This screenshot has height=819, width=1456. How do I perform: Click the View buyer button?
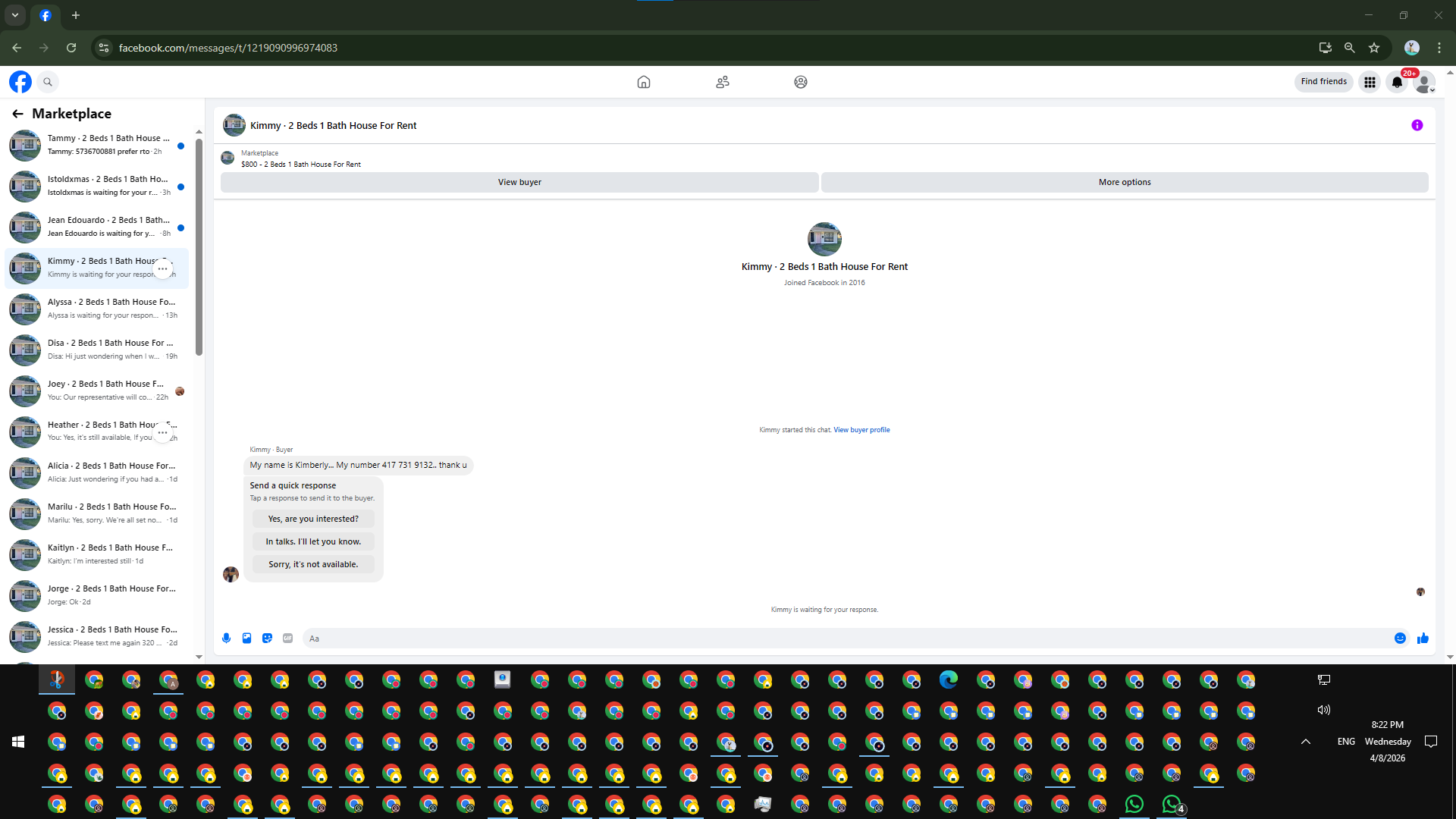[519, 182]
